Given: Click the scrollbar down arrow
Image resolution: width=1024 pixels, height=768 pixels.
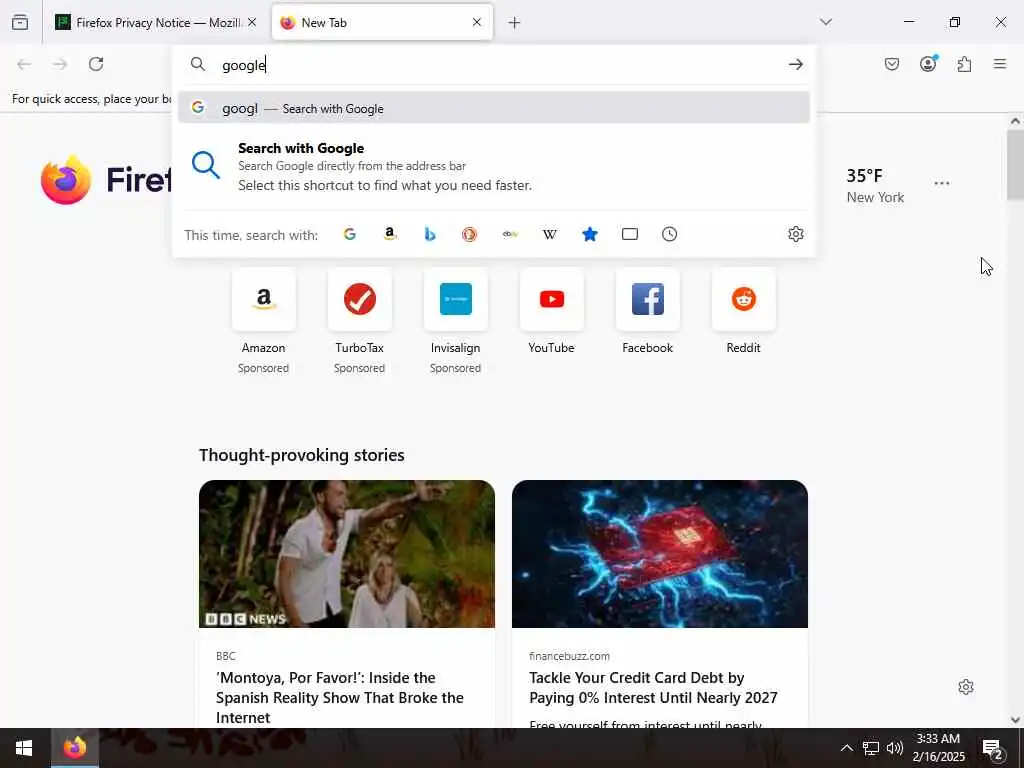Looking at the screenshot, I should tap(1015, 720).
